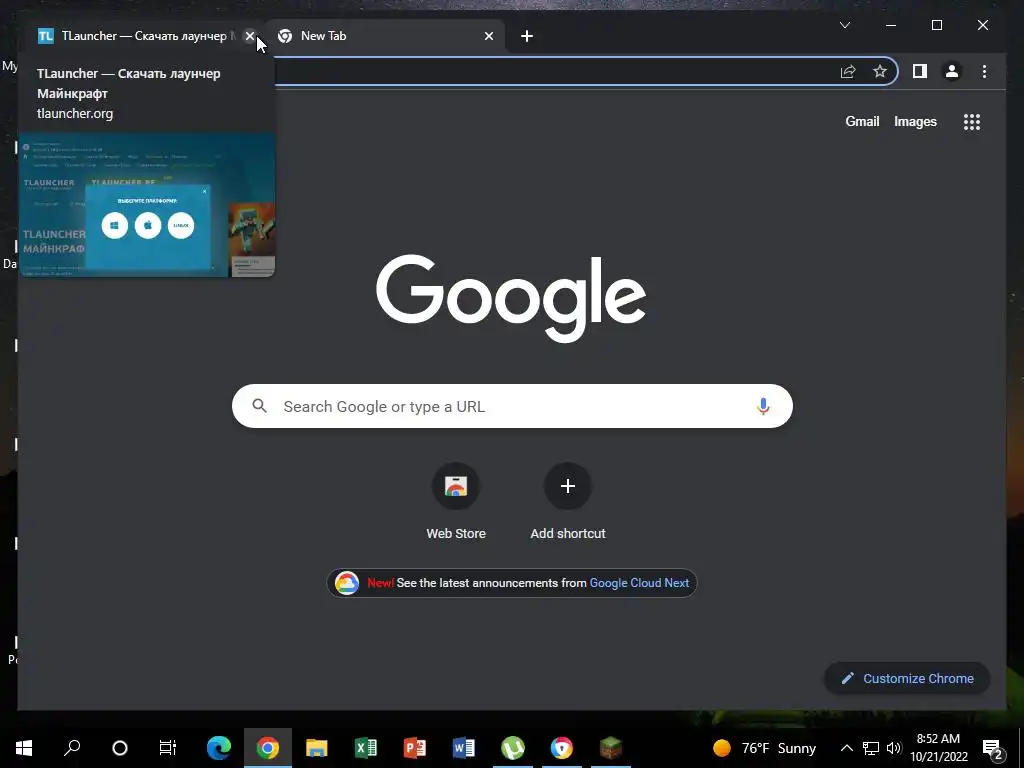Click the Customize Chrome button
The width and height of the screenshot is (1024, 768).
point(908,679)
